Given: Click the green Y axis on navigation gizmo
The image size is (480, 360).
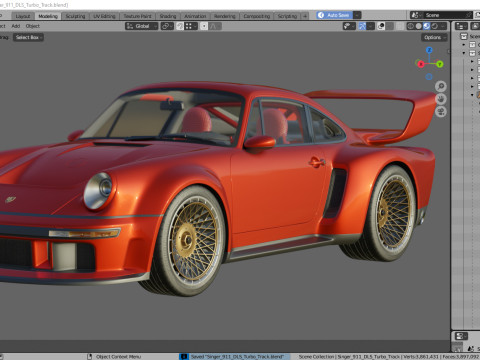Looking at the screenshot, I should 440,64.
